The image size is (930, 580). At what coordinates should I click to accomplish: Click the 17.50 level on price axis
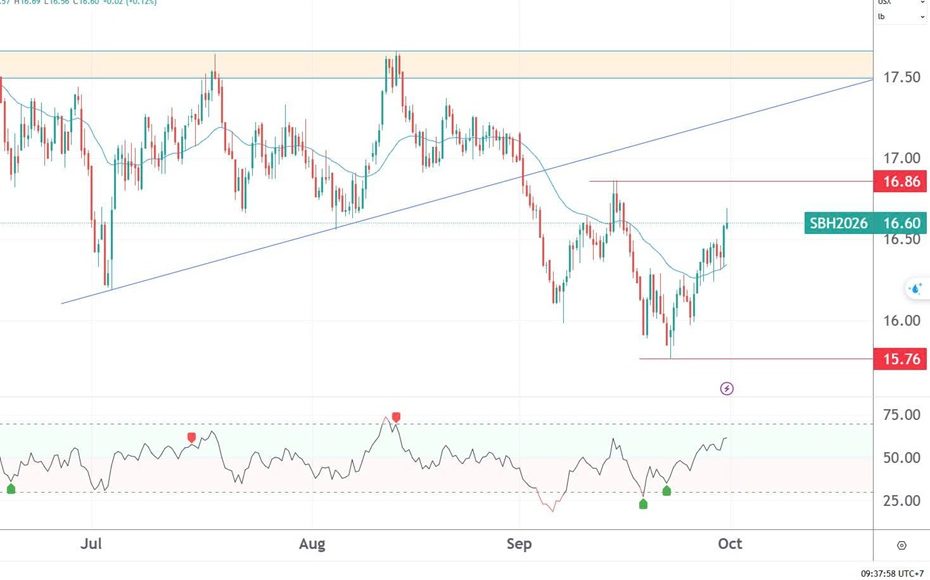click(901, 78)
